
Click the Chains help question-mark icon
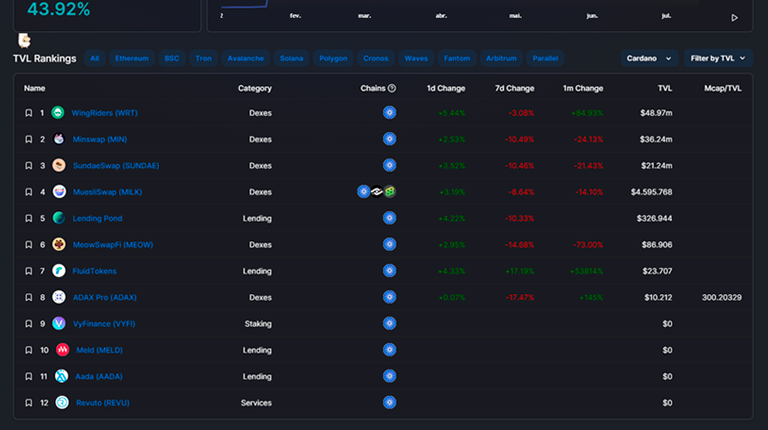tap(392, 88)
